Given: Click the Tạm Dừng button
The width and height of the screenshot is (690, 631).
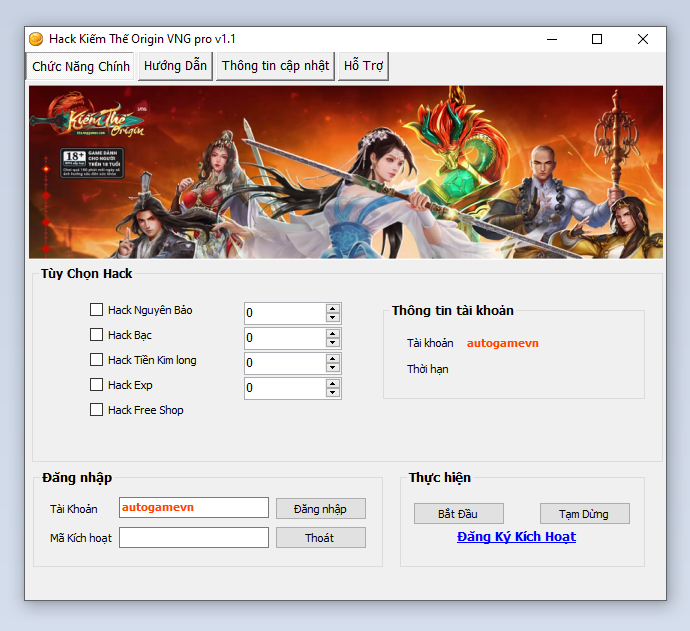Looking at the screenshot, I should click(584, 514).
